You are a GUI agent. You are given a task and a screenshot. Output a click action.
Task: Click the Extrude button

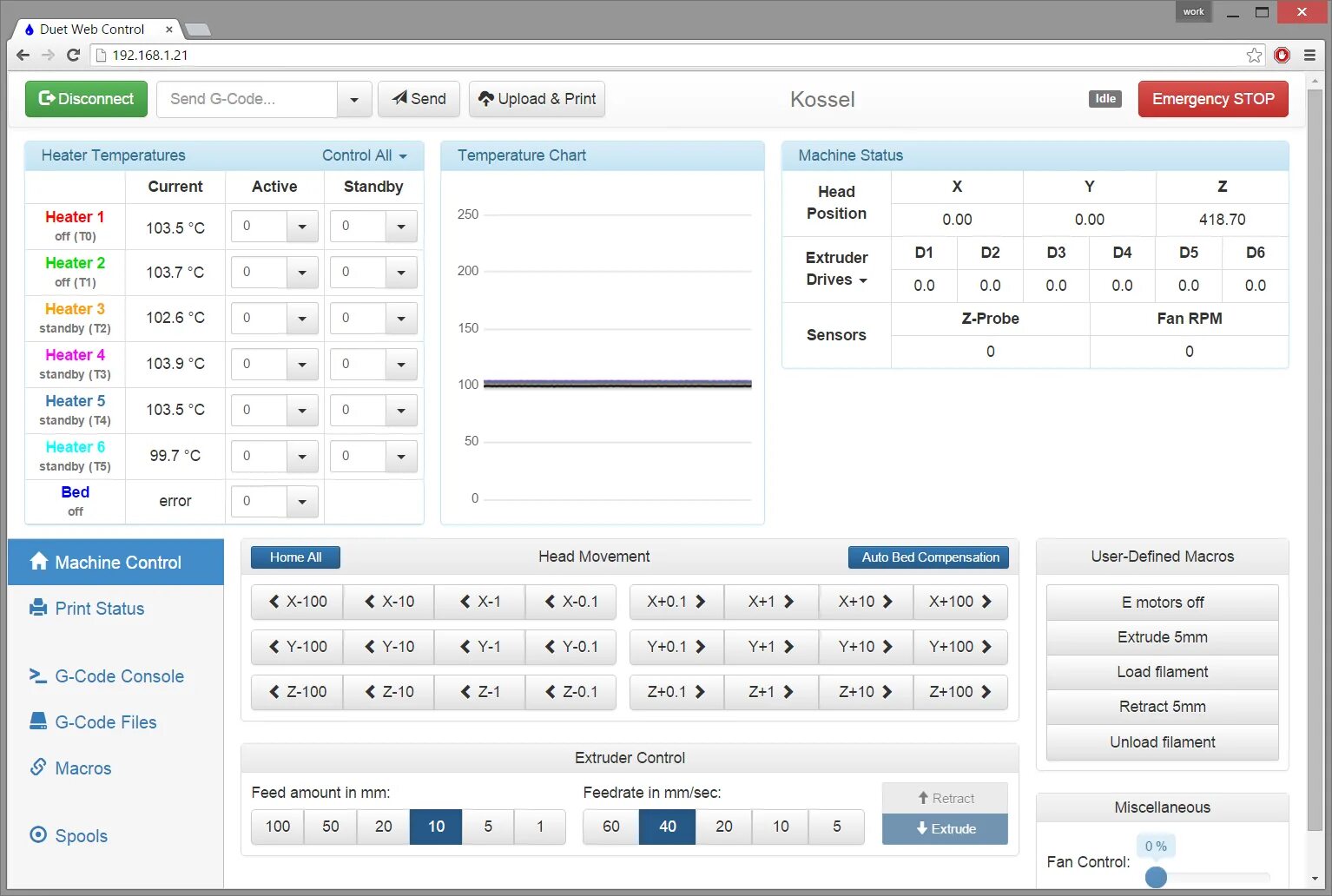tap(945, 828)
